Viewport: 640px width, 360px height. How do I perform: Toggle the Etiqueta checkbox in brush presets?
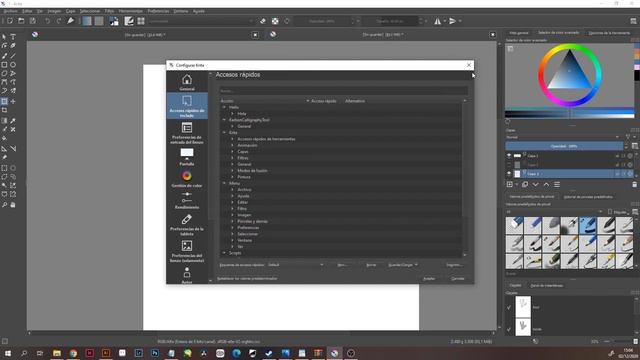coord(610,212)
